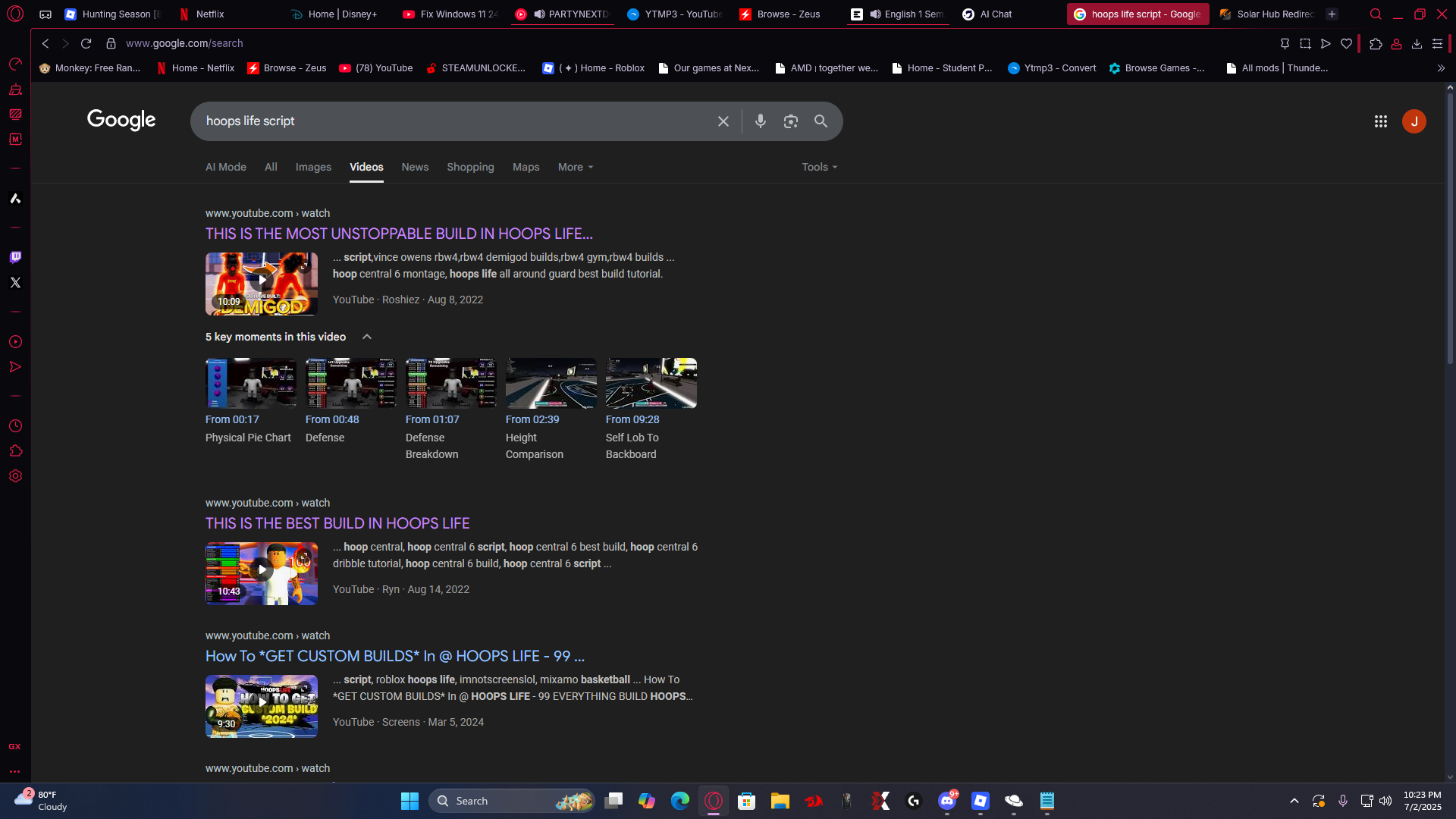Open Twitch in the Opera GX sidebar
Viewport: 1456px width, 819px height.
15,257
